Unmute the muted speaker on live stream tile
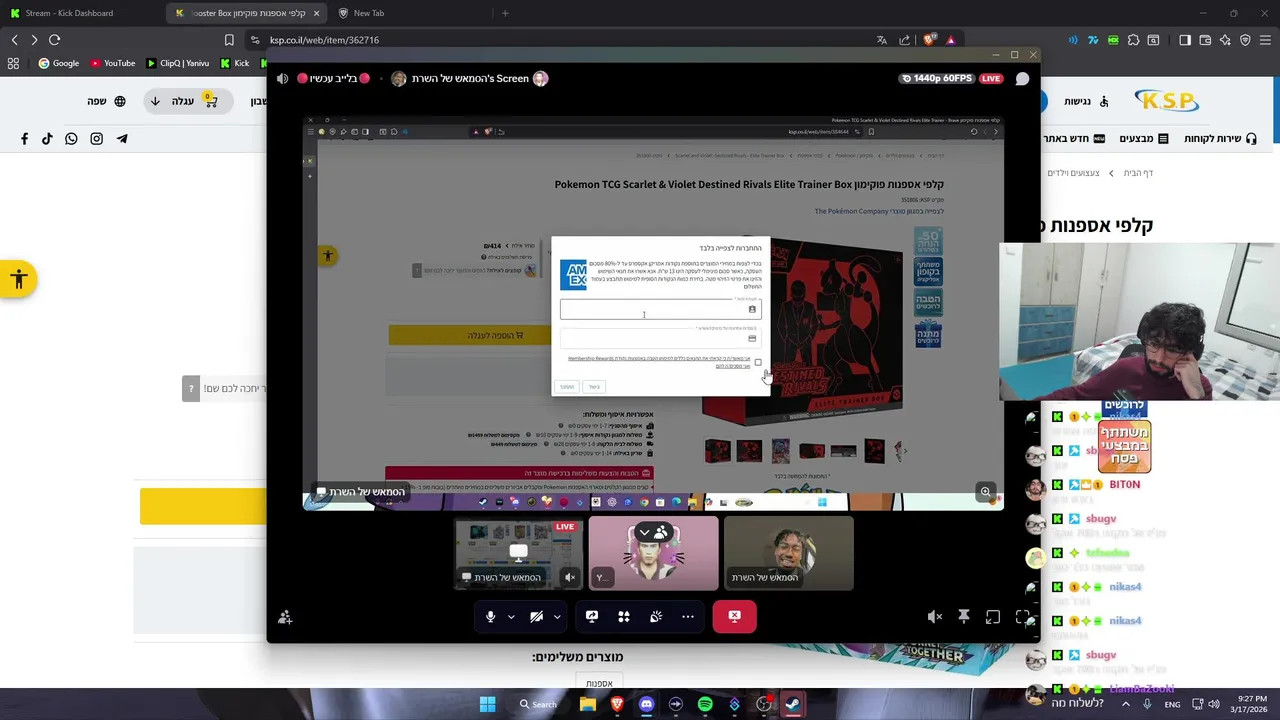Viewport: 1280px width, 720px height. coord(570,577)
